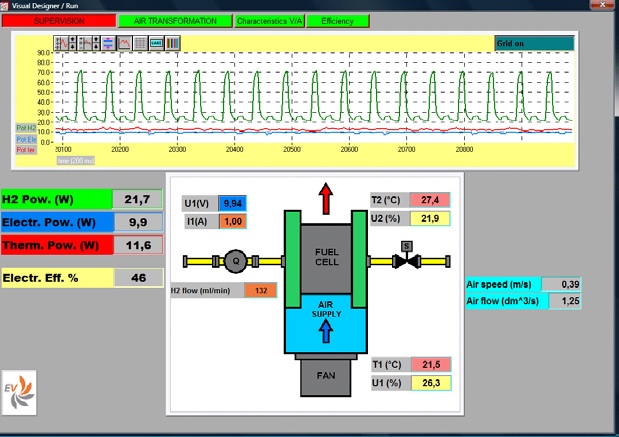The height and width of the screenshot is (437, 619).
Task: Toggle the Grid on button
Action: pos(534,43)
